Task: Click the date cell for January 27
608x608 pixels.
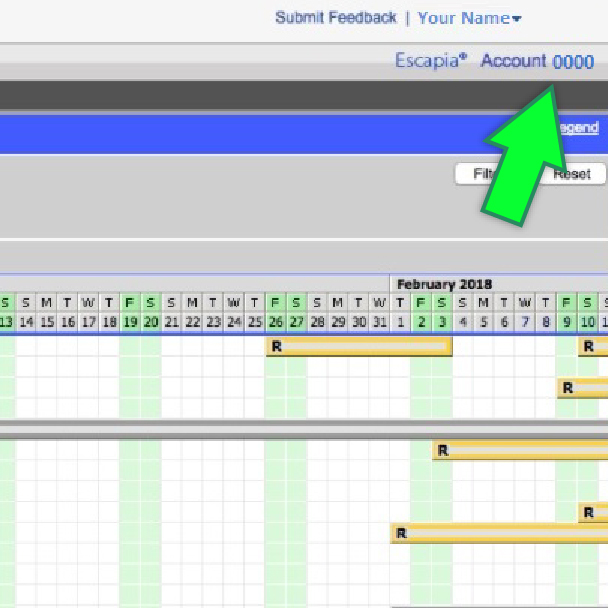Action: tap(296, 322)
